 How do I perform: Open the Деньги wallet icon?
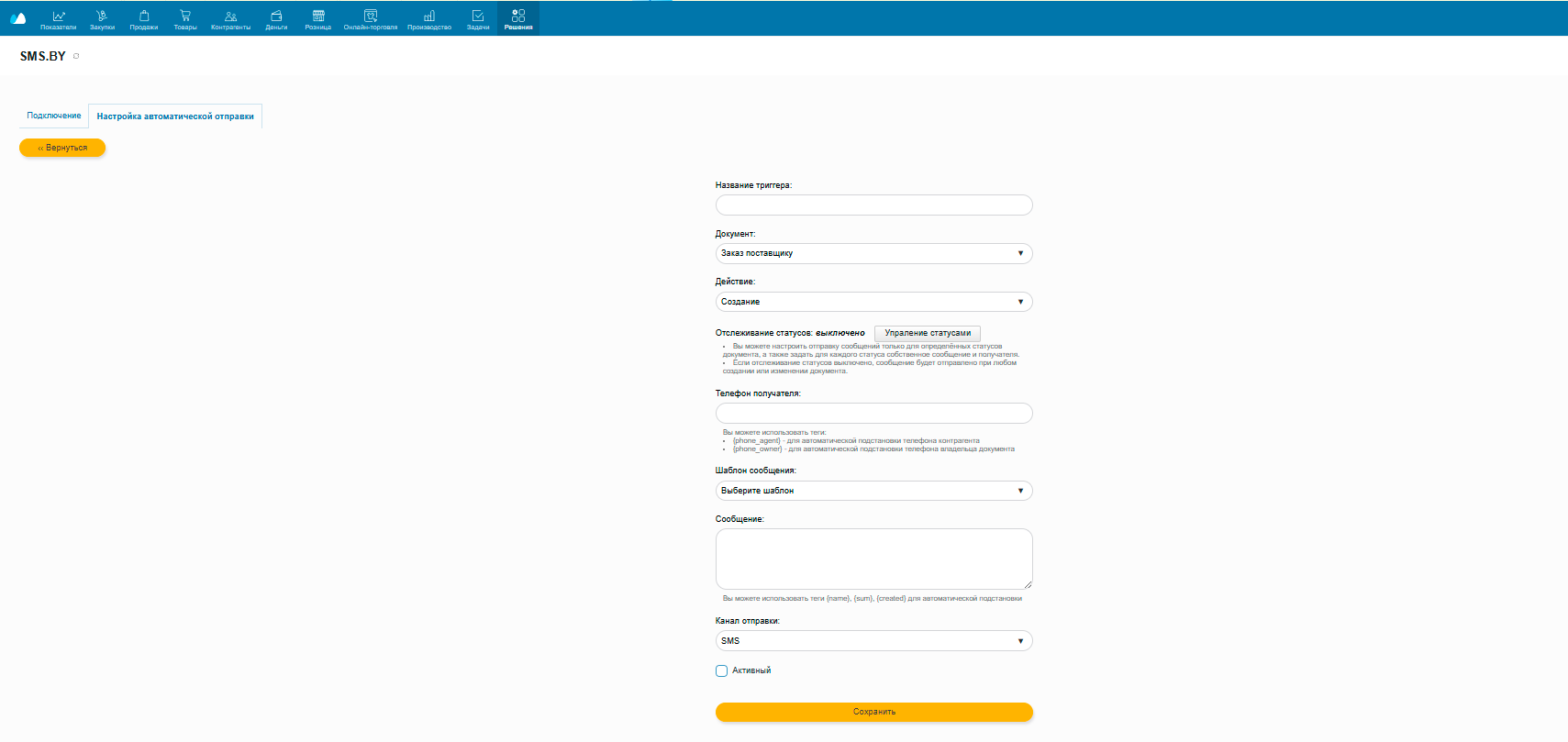276,17
